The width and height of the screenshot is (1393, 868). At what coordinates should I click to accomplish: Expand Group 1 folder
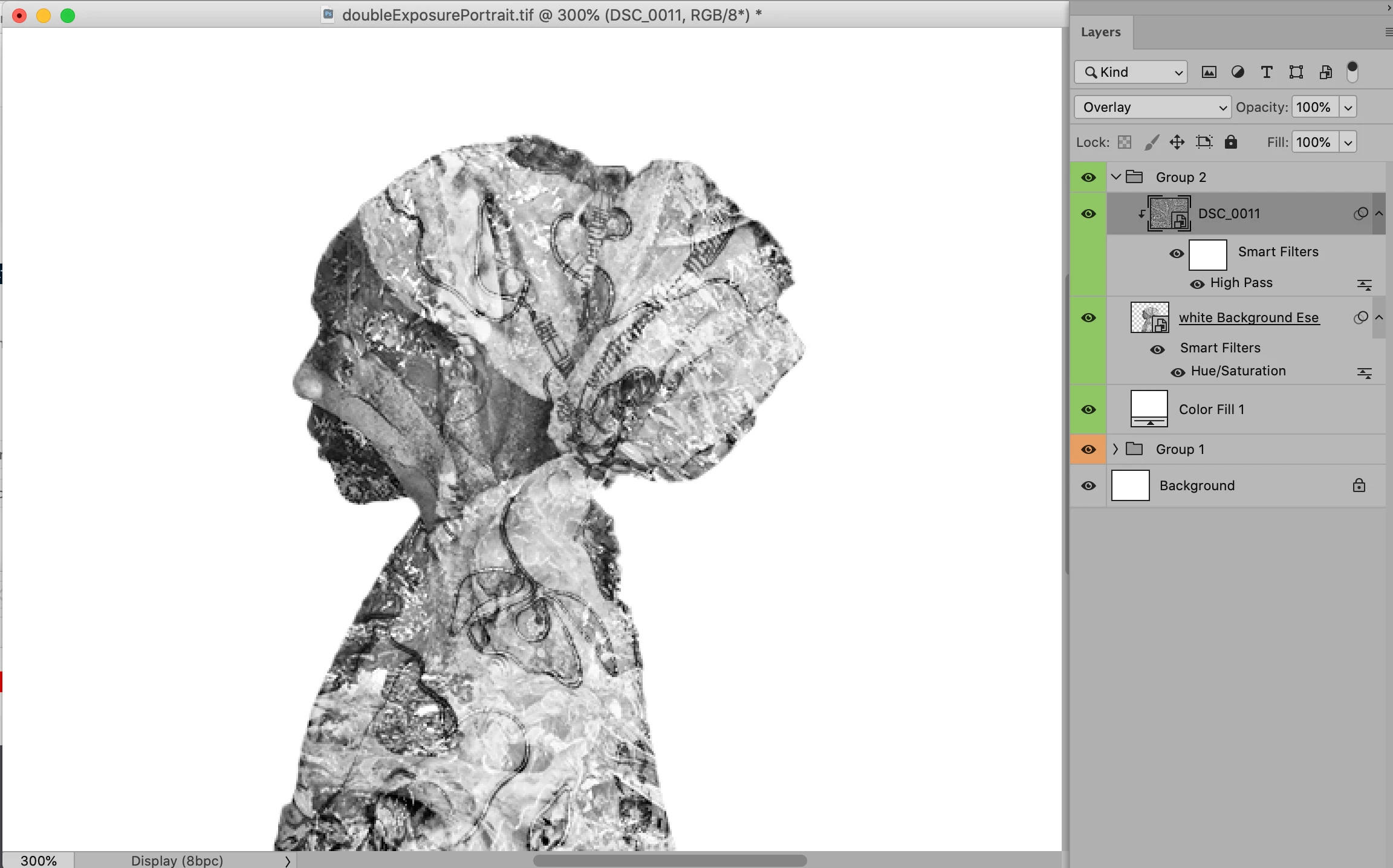coord(1115,449)
